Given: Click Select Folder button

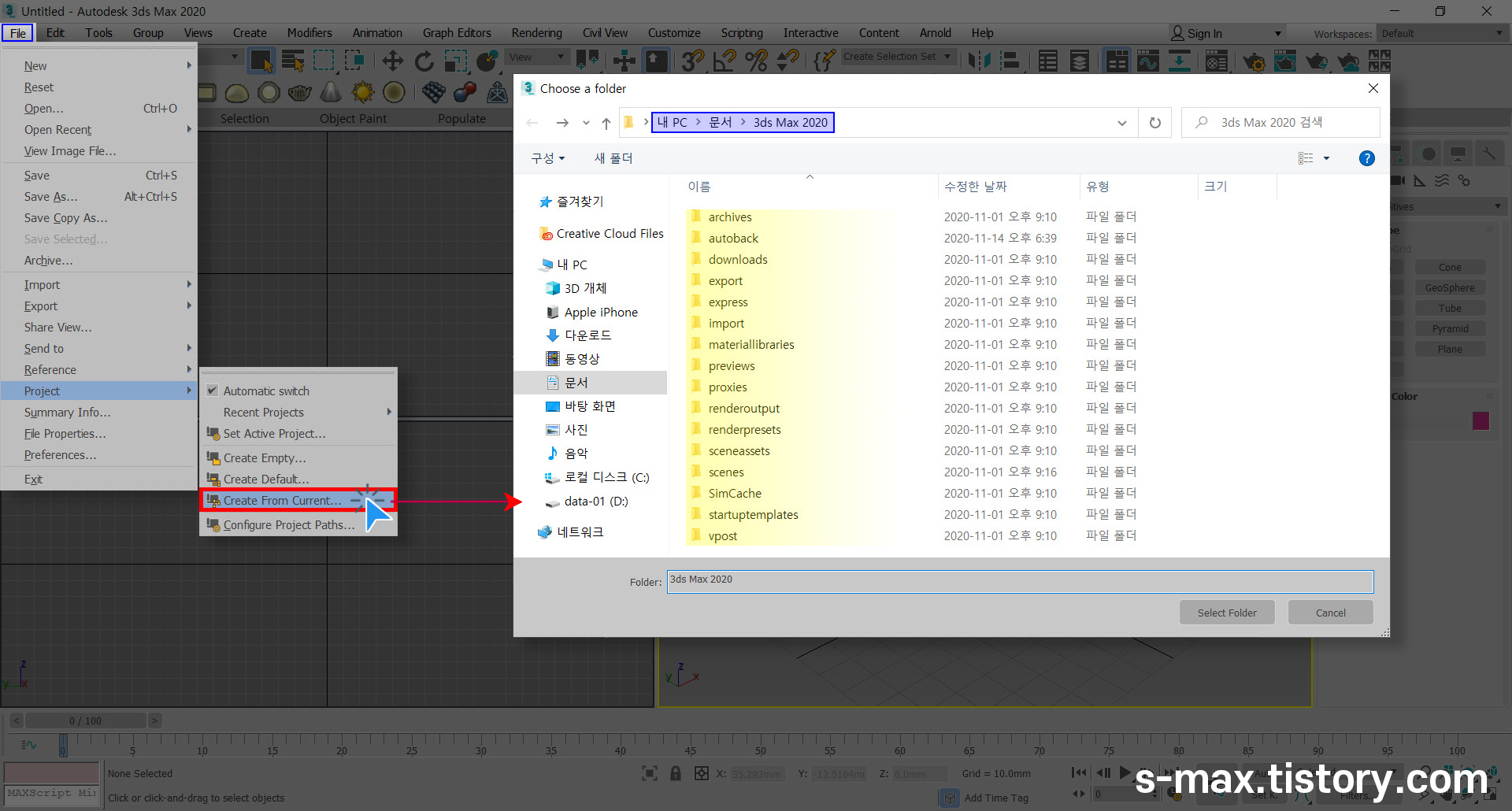Looking at the screenshot, I should coord(1227,613).
